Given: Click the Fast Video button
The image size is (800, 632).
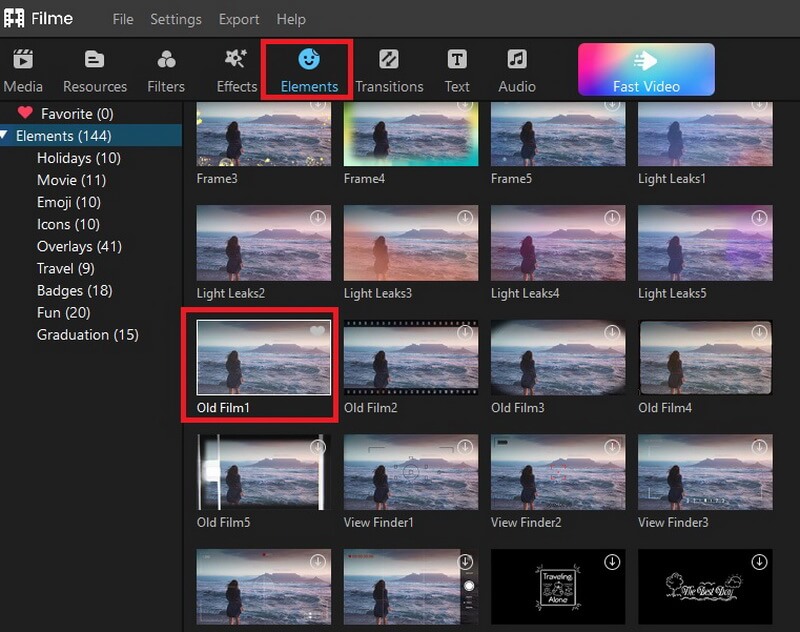Looking at the screenshot, I should point(648,70).
